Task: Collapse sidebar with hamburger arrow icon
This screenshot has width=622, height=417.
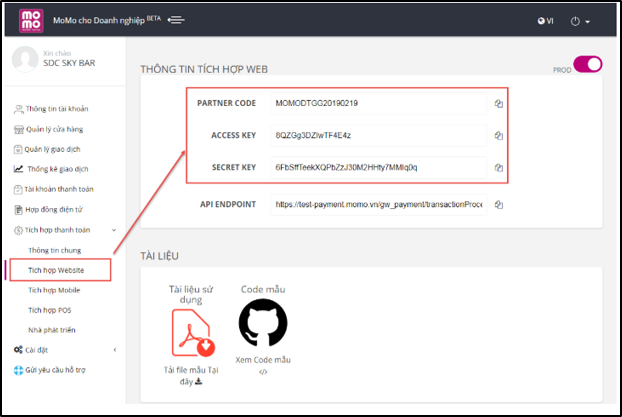Action: (x=176, y=20)
